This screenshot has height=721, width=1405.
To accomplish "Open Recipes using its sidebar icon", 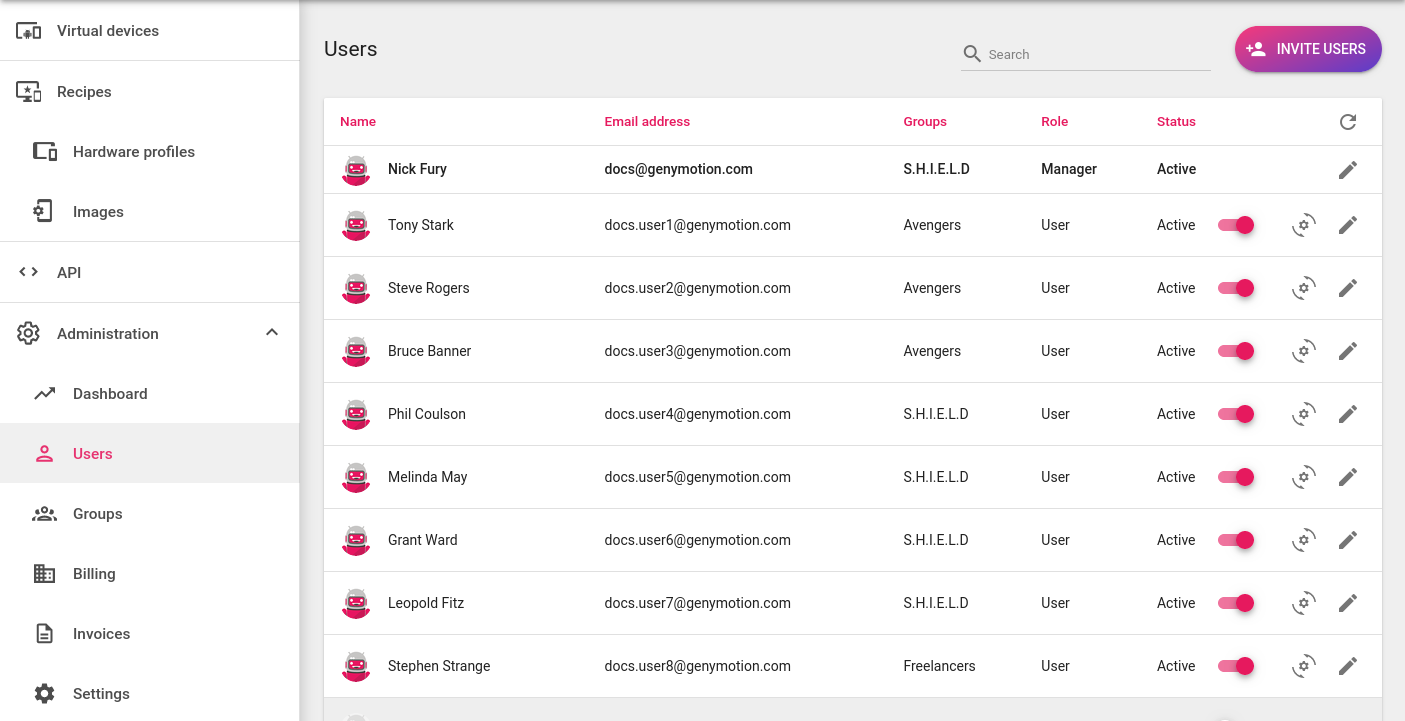I will (29, 91).
